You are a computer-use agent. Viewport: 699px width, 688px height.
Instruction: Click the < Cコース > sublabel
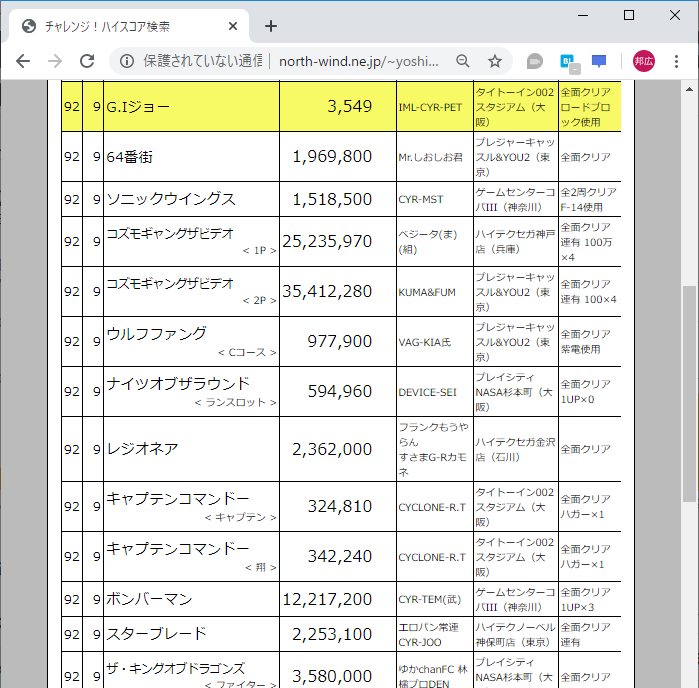coord(247,353)
